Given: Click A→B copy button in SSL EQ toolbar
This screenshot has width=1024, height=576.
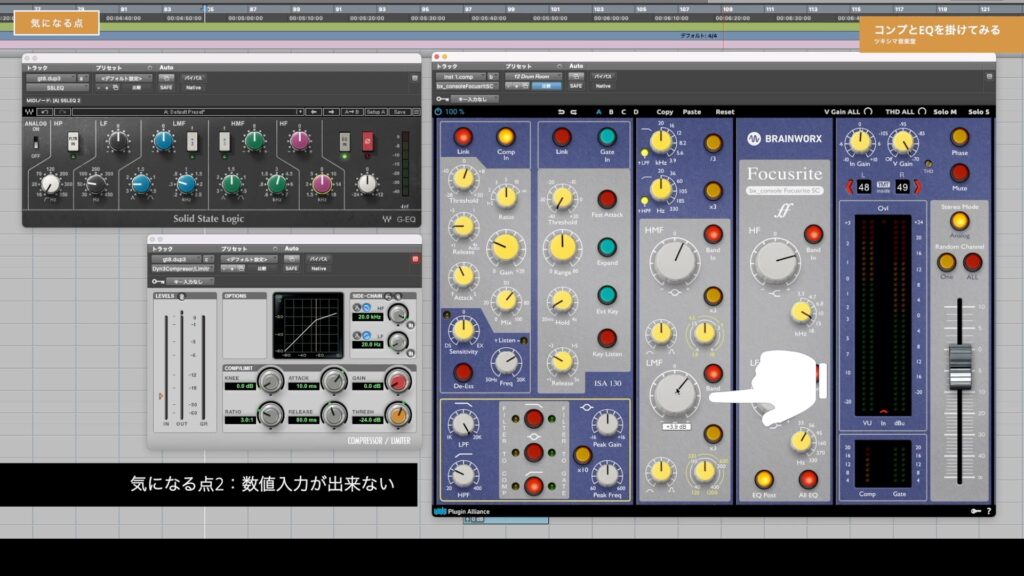Looking at the screenshot, I should coord(352,112).
